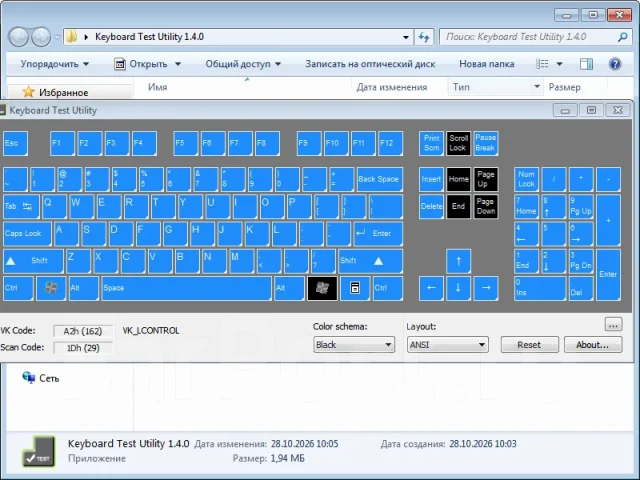This screenshot has width=640, height=480.
Task: Click the context menu key icon
Action: (x=355, y=288)
